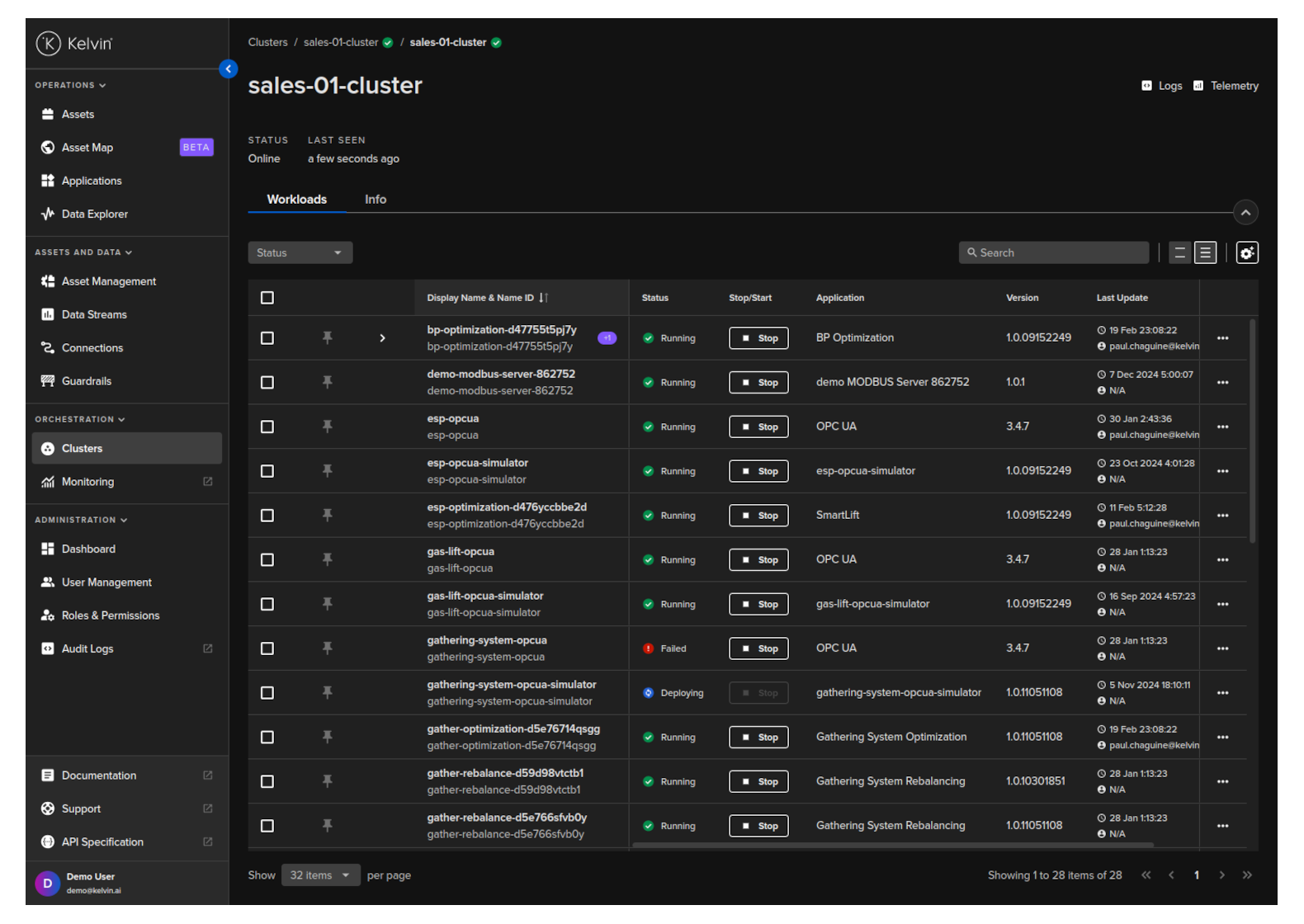Open items per page dropdown

[x=319, y=875]
